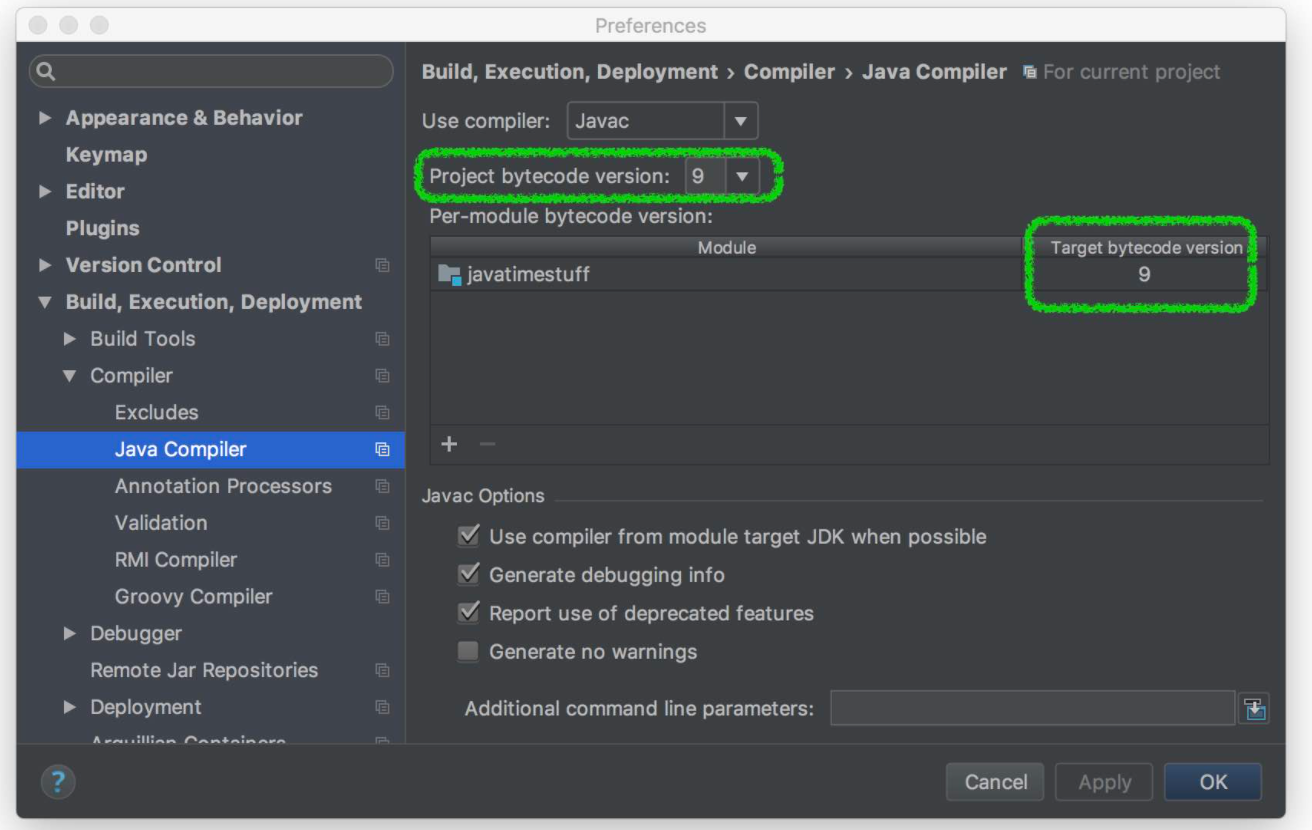Uncheck 'Report use of deprecated features'
Screen dimensions: 1312x830
(467, 613)
